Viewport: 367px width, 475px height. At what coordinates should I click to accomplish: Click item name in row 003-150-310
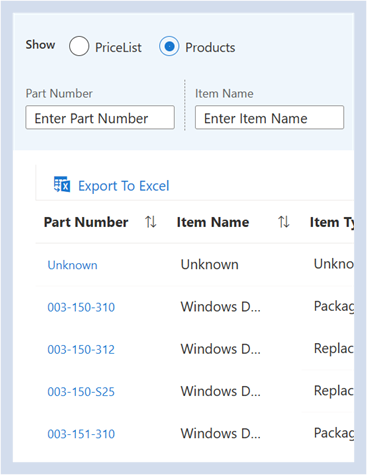221,307
